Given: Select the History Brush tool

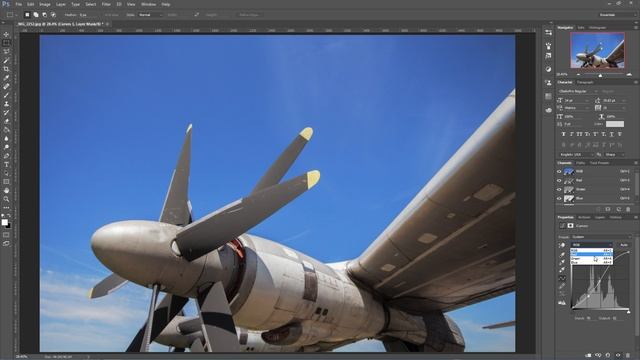Looking at the screenshot, I should click(6, 113).
